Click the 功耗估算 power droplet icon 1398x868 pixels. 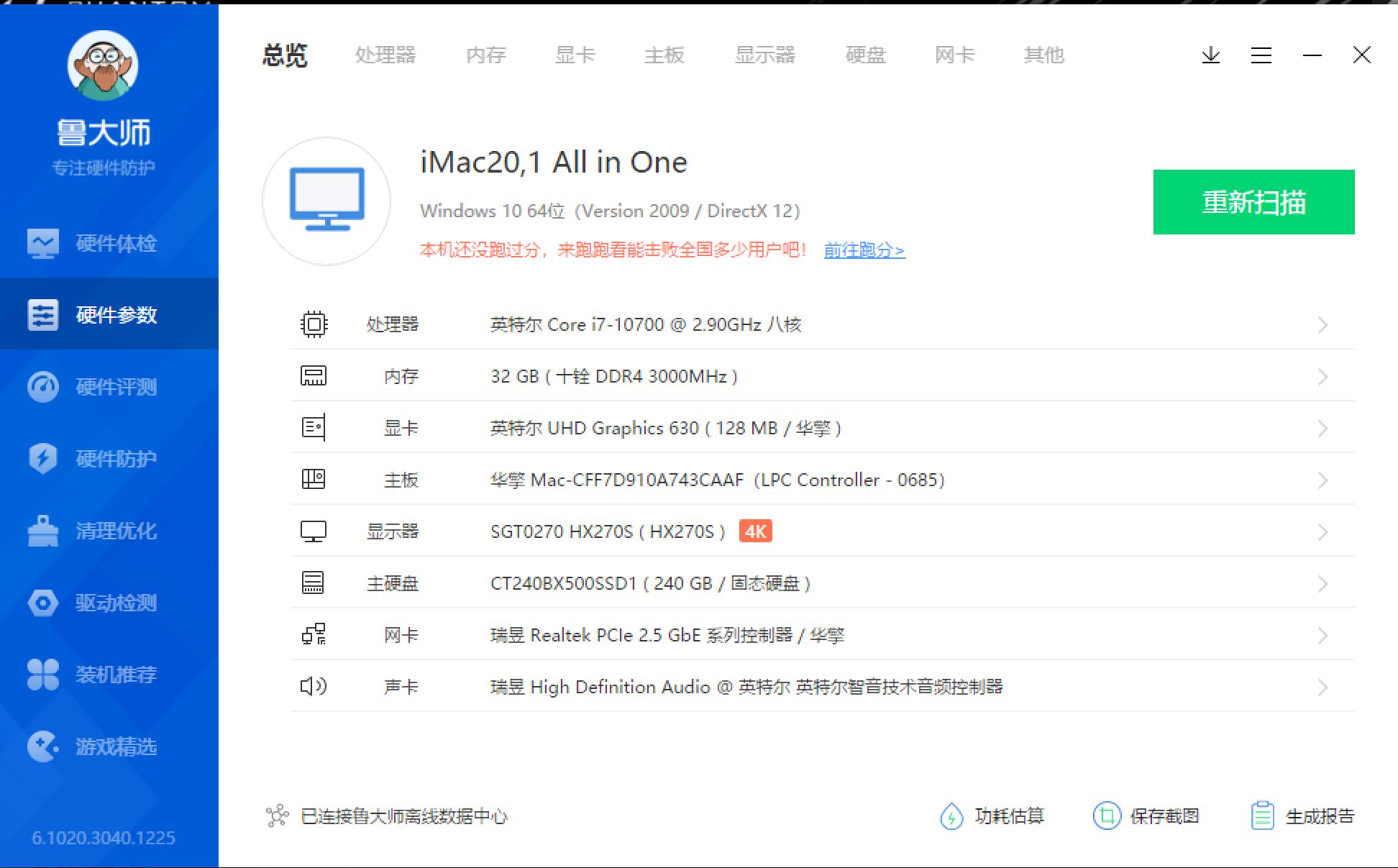(x=951, y=816)
